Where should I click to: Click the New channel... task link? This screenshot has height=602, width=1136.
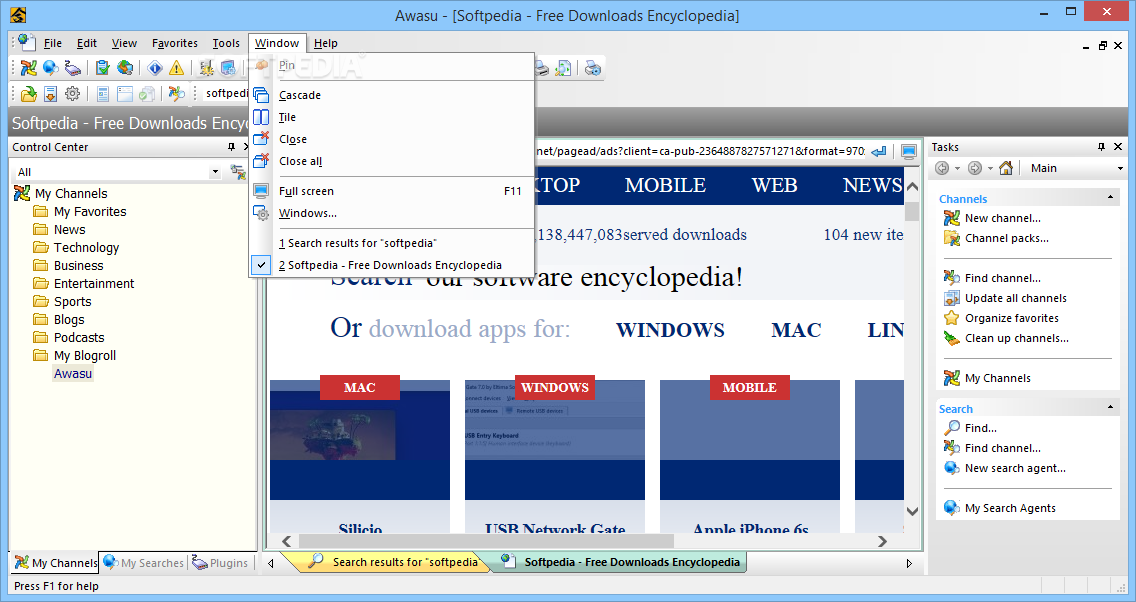click(1003, 218)
